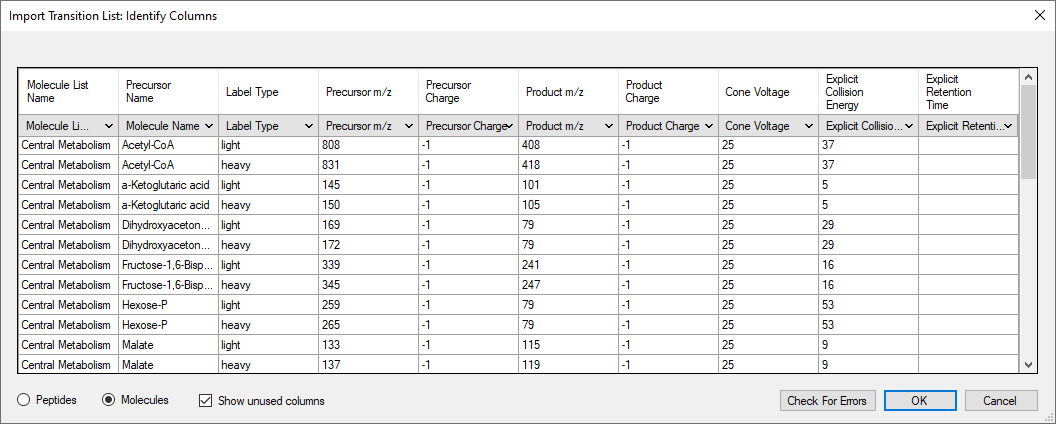The width and height of the screenshot is (1056, 424).
Task: Open the Explicit Collision Energy dropdown
Action: coord(868,126)
